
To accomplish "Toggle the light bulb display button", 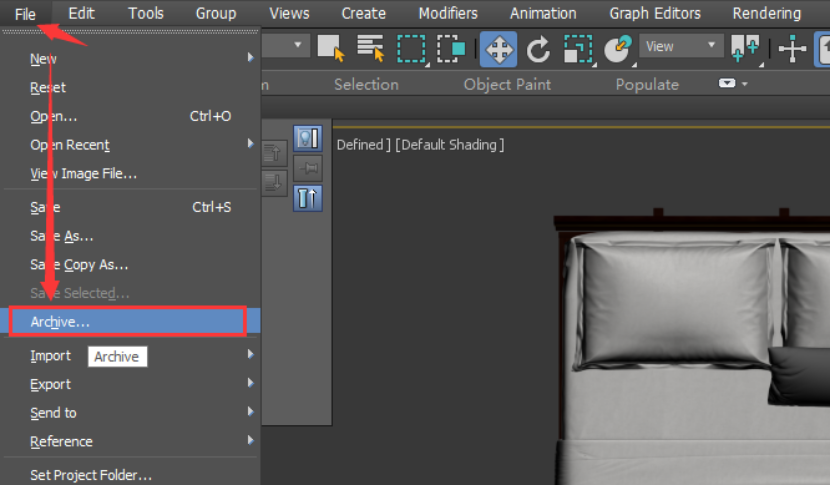I will tap(307, 139).
